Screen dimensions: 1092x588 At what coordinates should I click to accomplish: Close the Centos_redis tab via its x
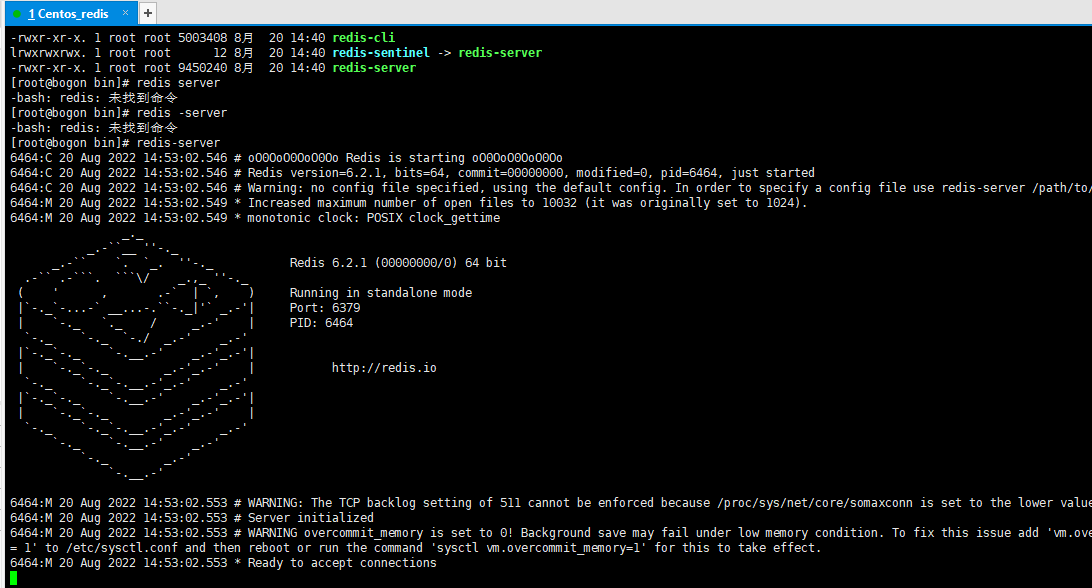[x=125, y=13]
